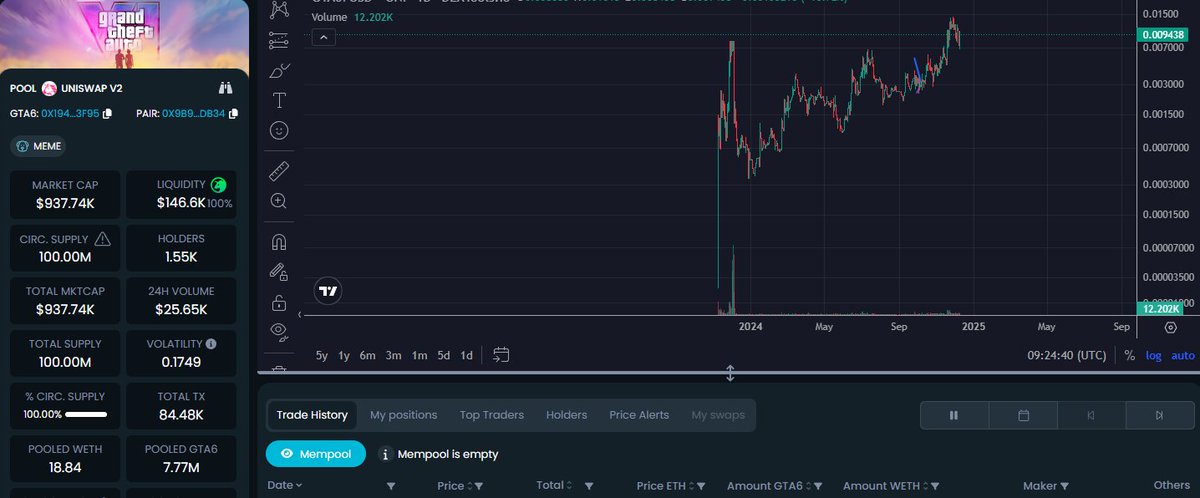Click the Mempool is empty info icon
Viewport: 1200px width, 498px height.
point(386,454)
